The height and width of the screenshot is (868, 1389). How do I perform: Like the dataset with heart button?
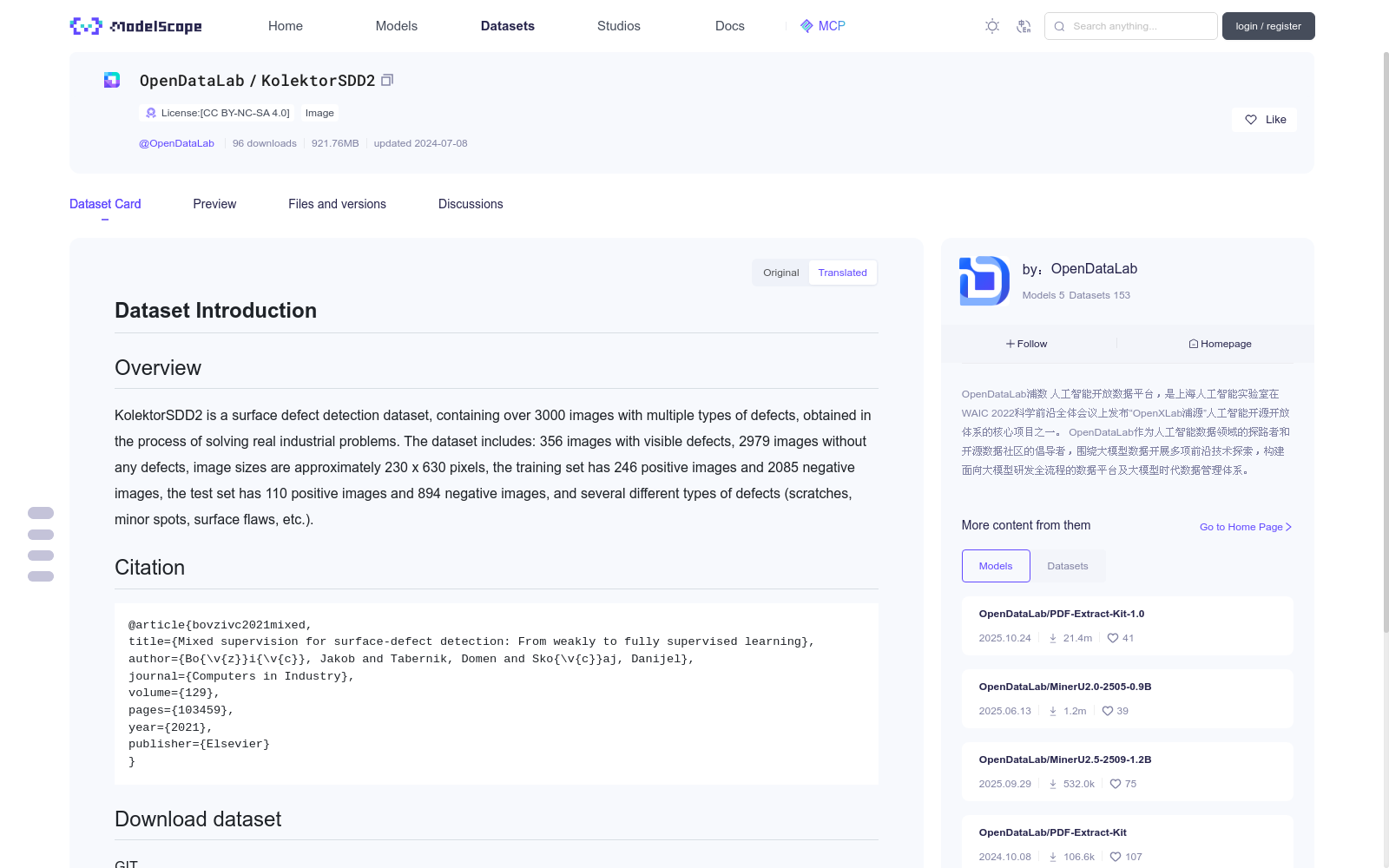coord(1264,120)
